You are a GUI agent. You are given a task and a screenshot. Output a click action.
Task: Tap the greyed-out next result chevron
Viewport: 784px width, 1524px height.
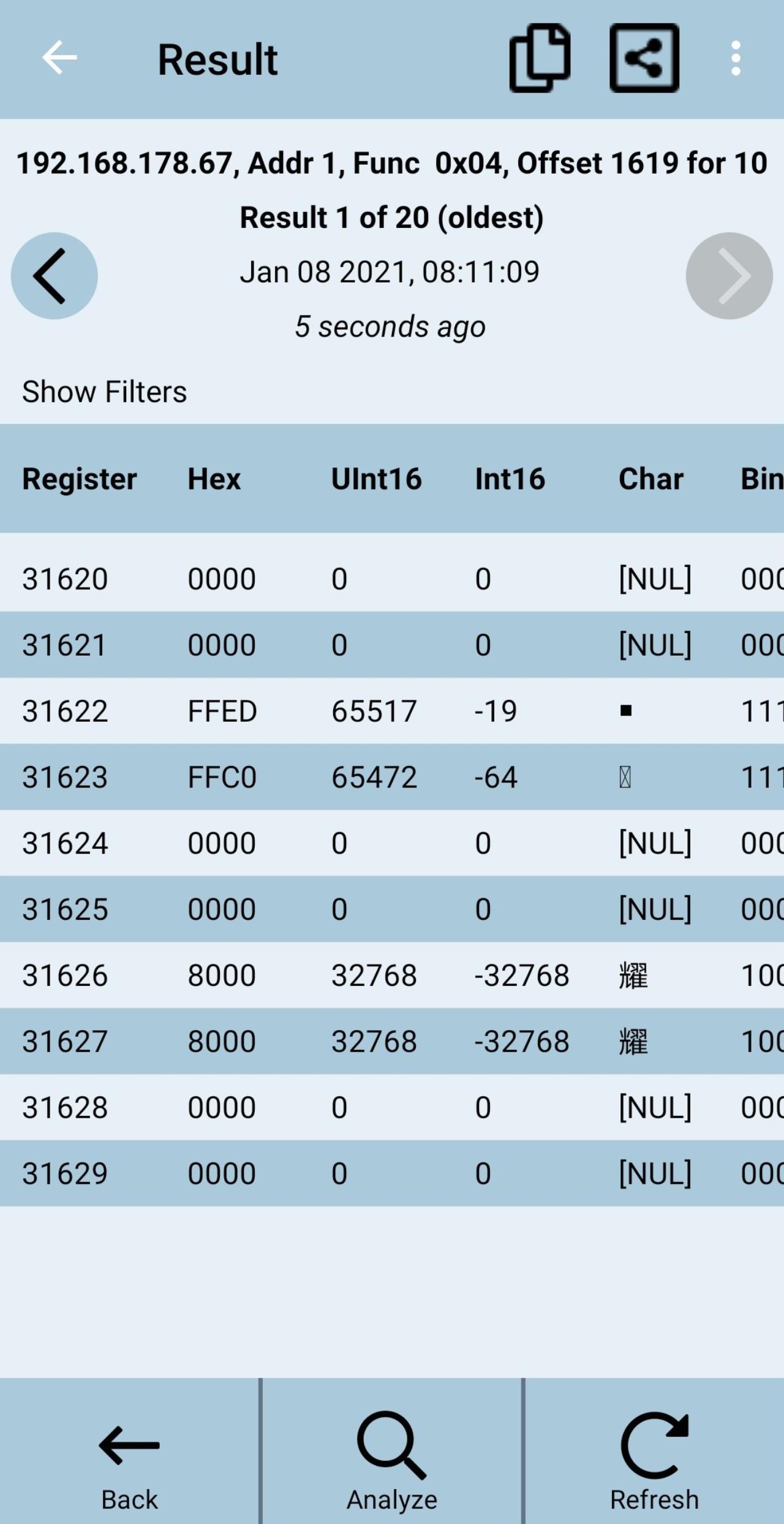coord(729,276)
